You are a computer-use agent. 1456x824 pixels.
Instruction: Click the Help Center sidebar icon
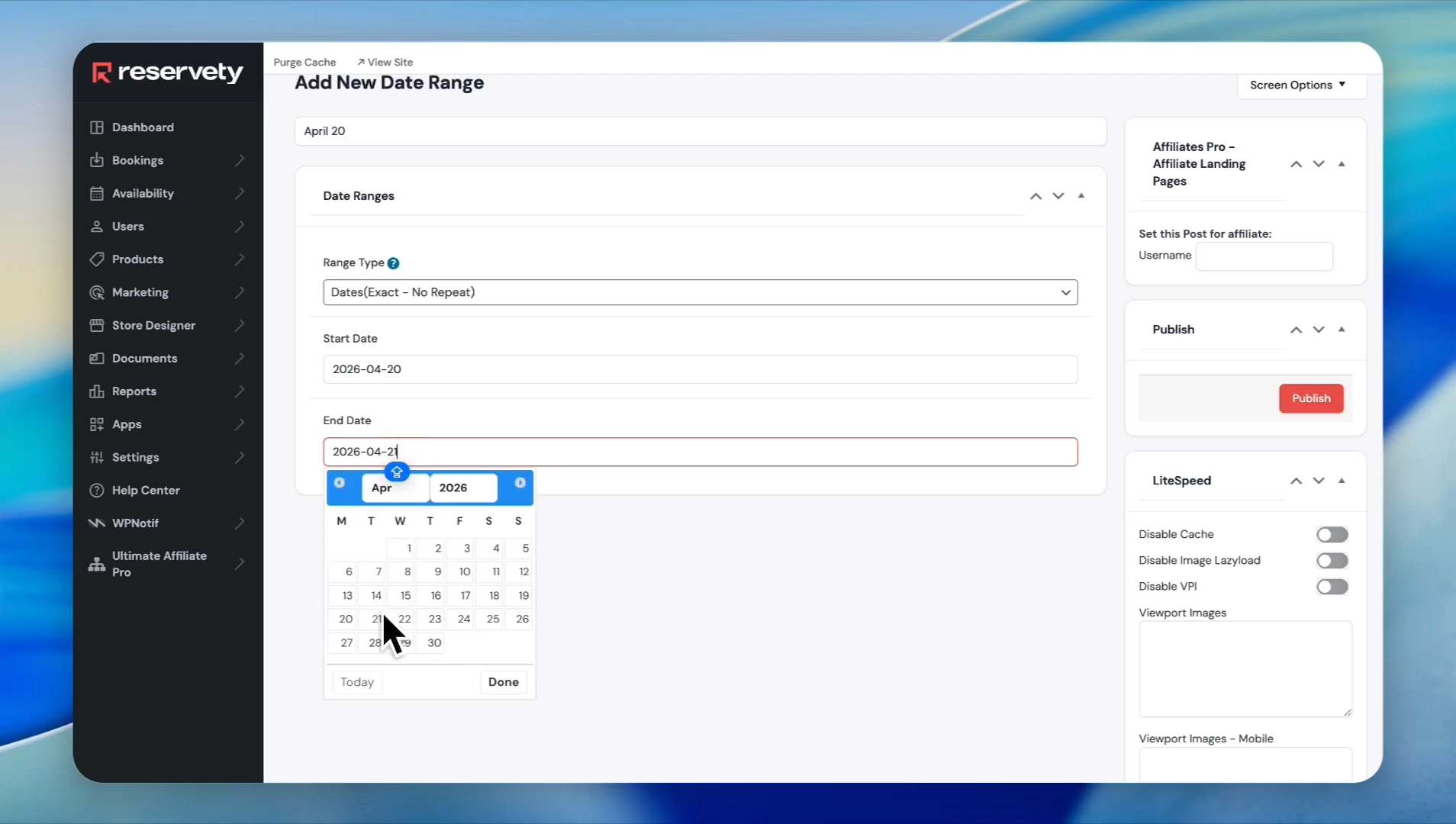pyautogui.click(x=97, y=491)
